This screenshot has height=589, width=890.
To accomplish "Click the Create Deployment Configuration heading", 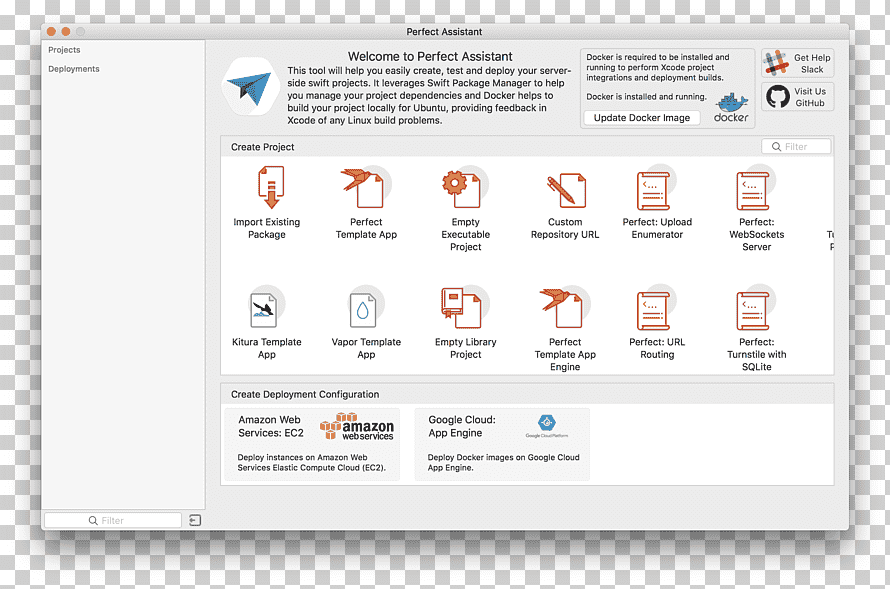I will pos(305,394).
